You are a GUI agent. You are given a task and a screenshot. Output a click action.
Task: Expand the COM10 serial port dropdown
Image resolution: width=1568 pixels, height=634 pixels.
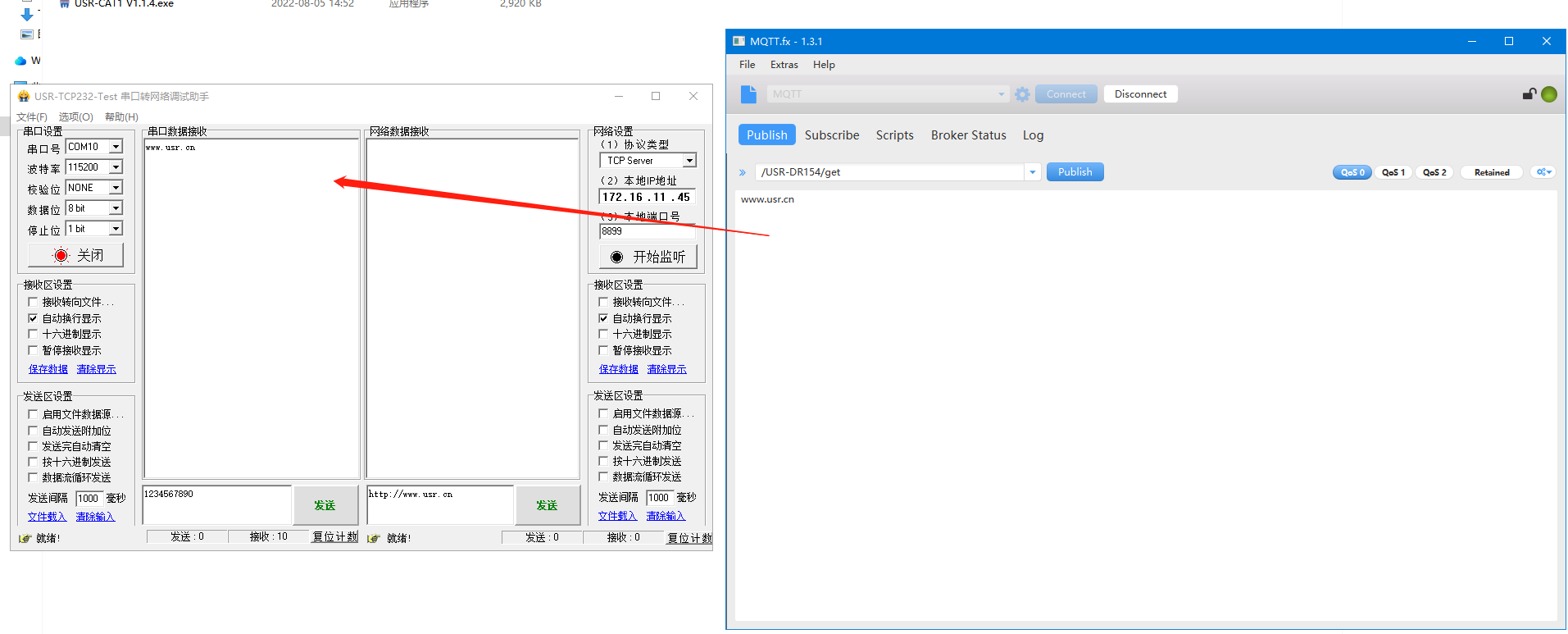click(116, 147)
